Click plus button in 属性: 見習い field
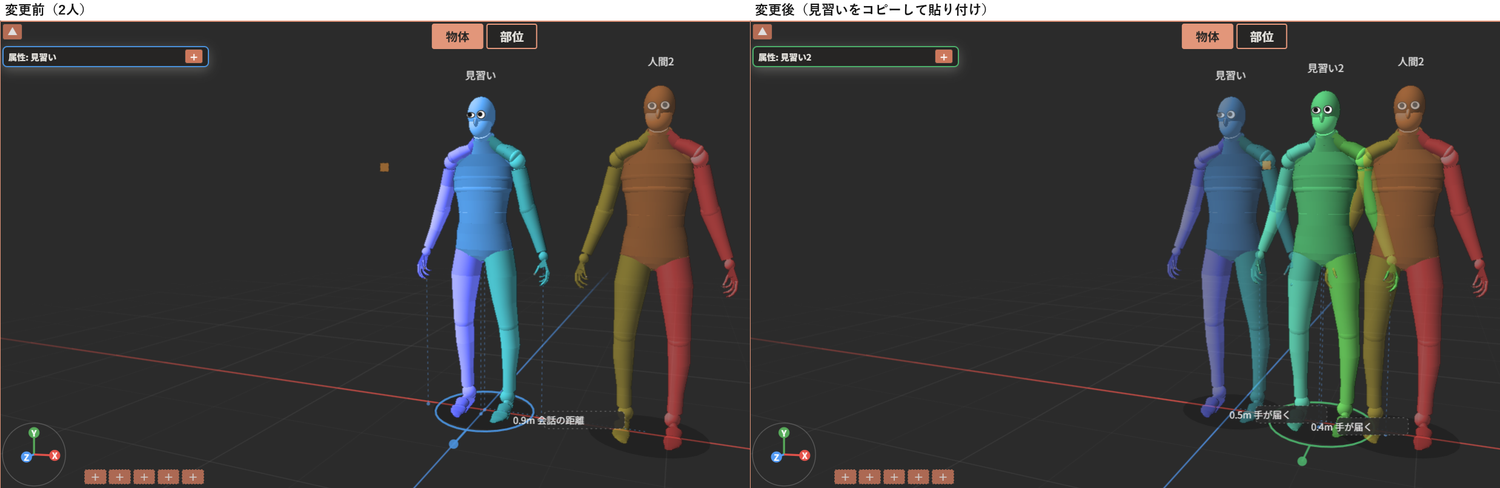Viewport: 1500px width, 488px height. click(193, 57)
